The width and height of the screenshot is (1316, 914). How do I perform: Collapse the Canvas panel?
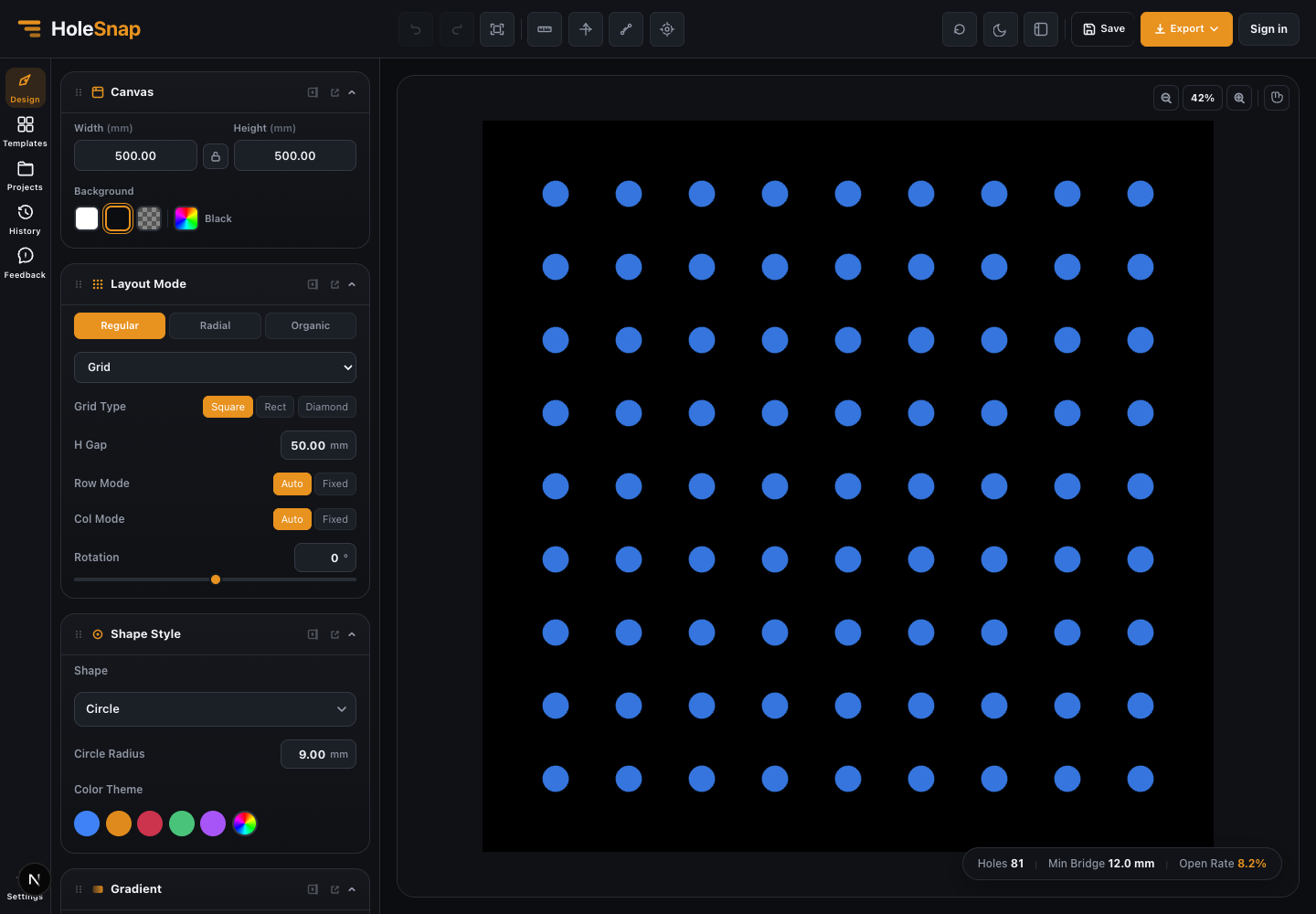coord(352,92)
